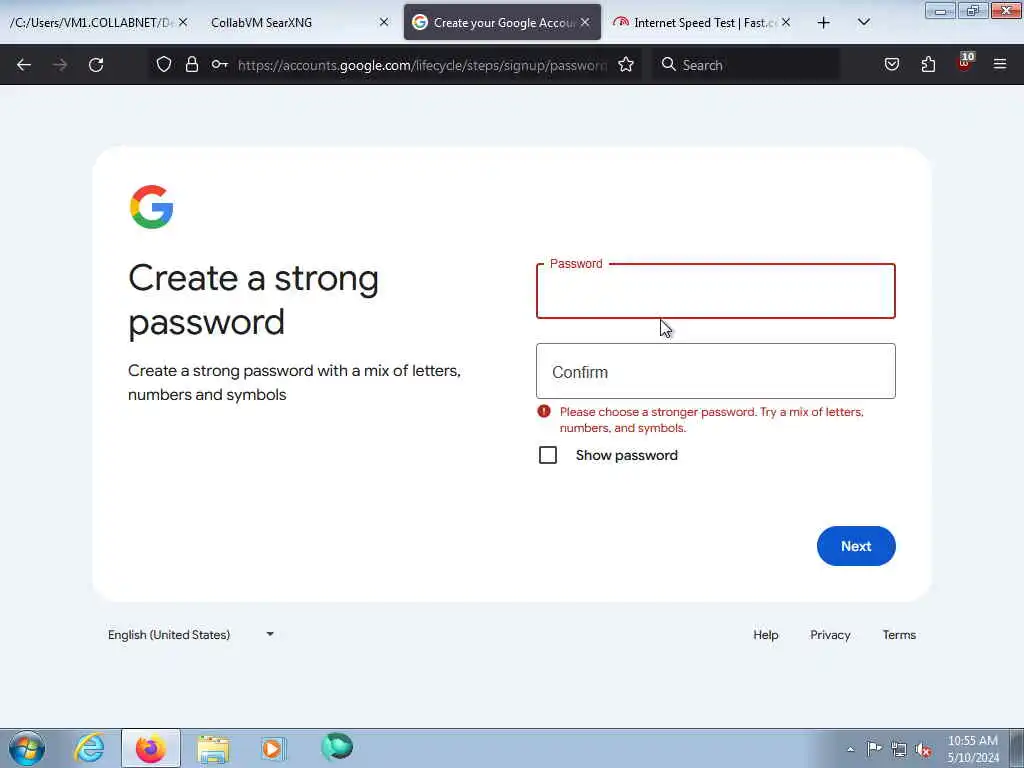
Task: Open the tracking protection shield icon
Action: coord(164,64)
